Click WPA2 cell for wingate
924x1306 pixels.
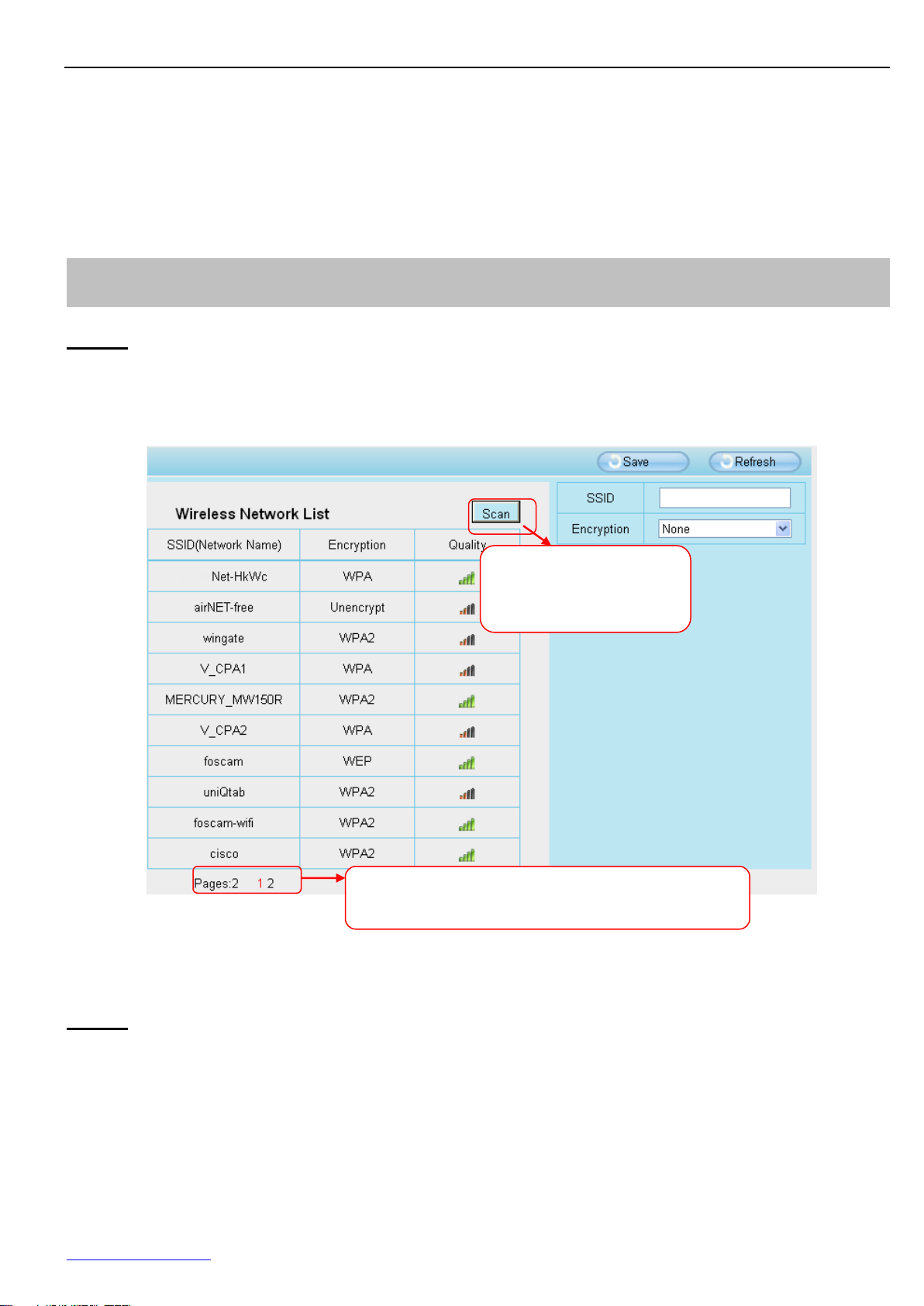(x=357, y=638)
